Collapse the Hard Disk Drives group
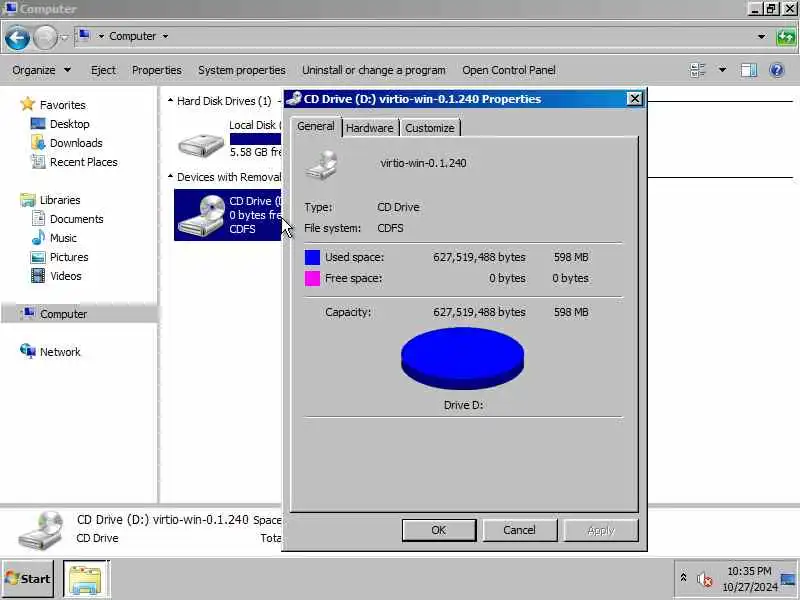 click(170, 101)
